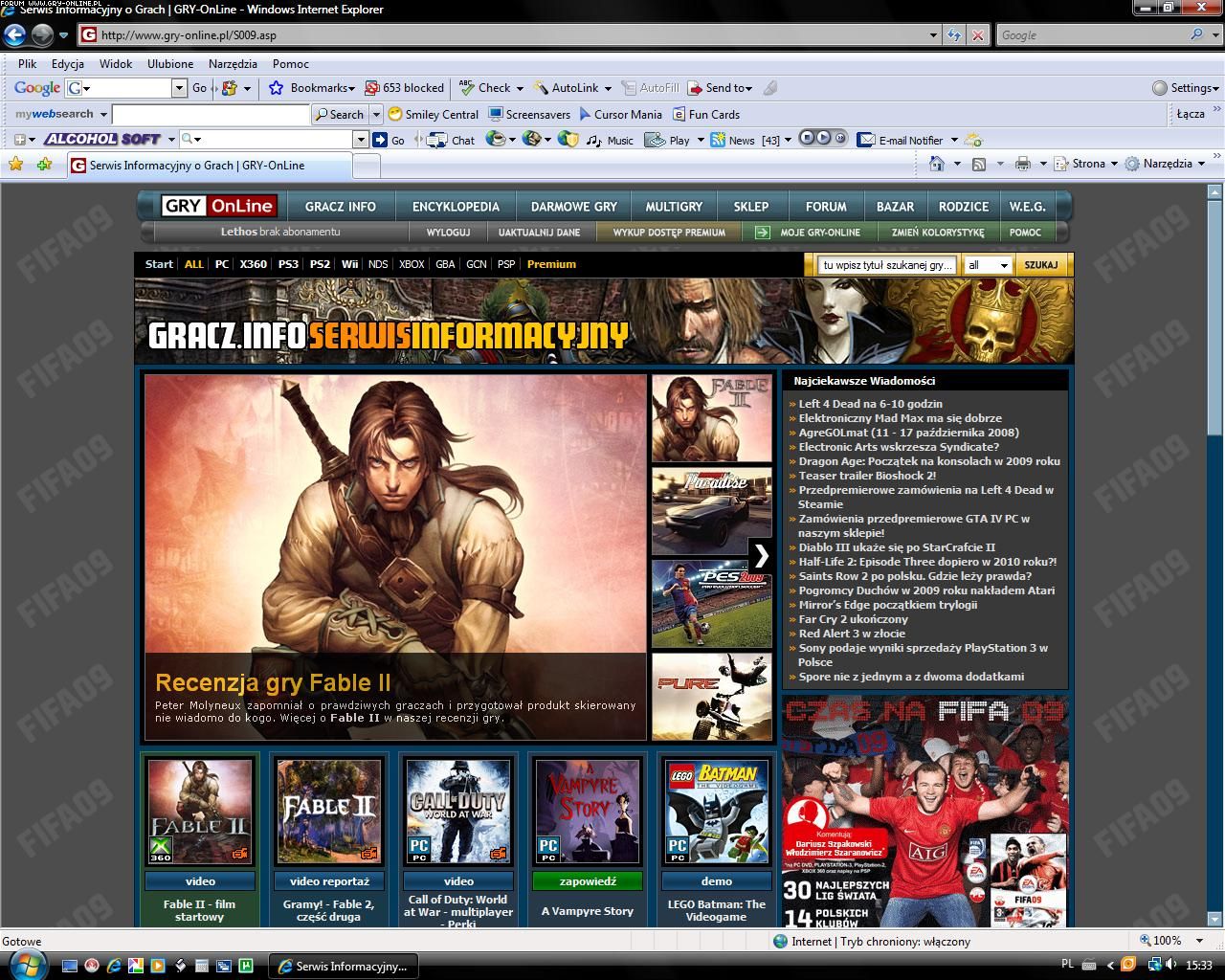Click the game title search input field
1225x980 pixels.
point(888,265)
